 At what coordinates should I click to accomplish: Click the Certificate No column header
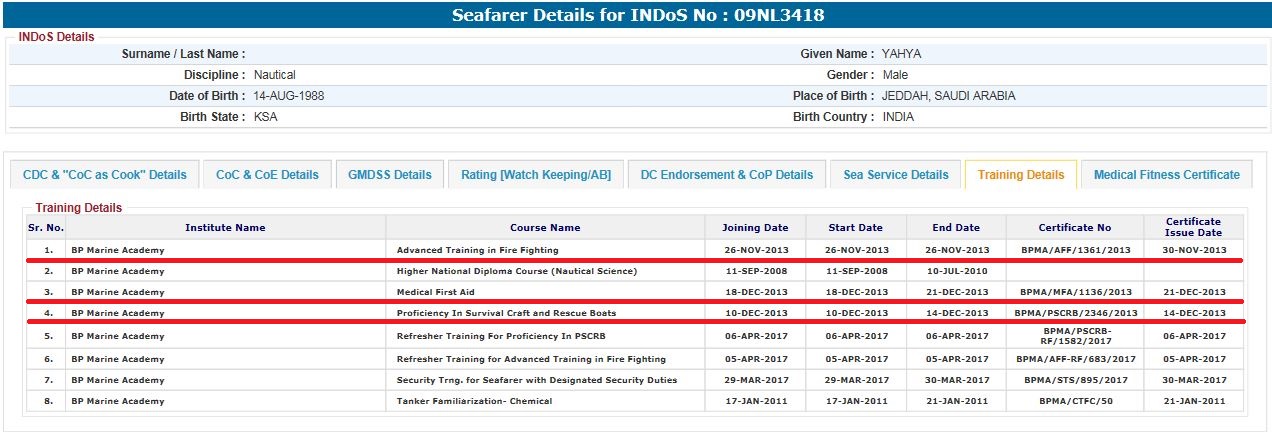[1074, 227]
